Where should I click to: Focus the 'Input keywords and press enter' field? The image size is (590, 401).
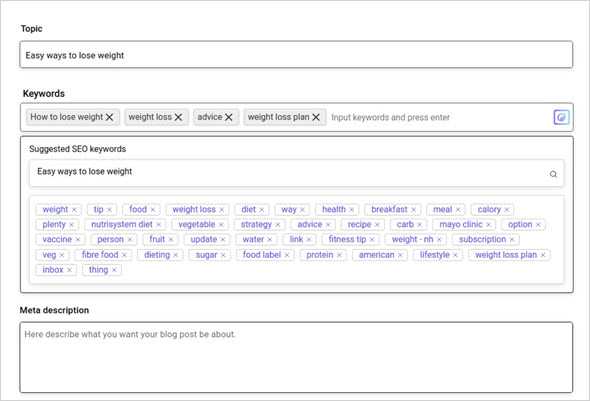pos(438,117)
